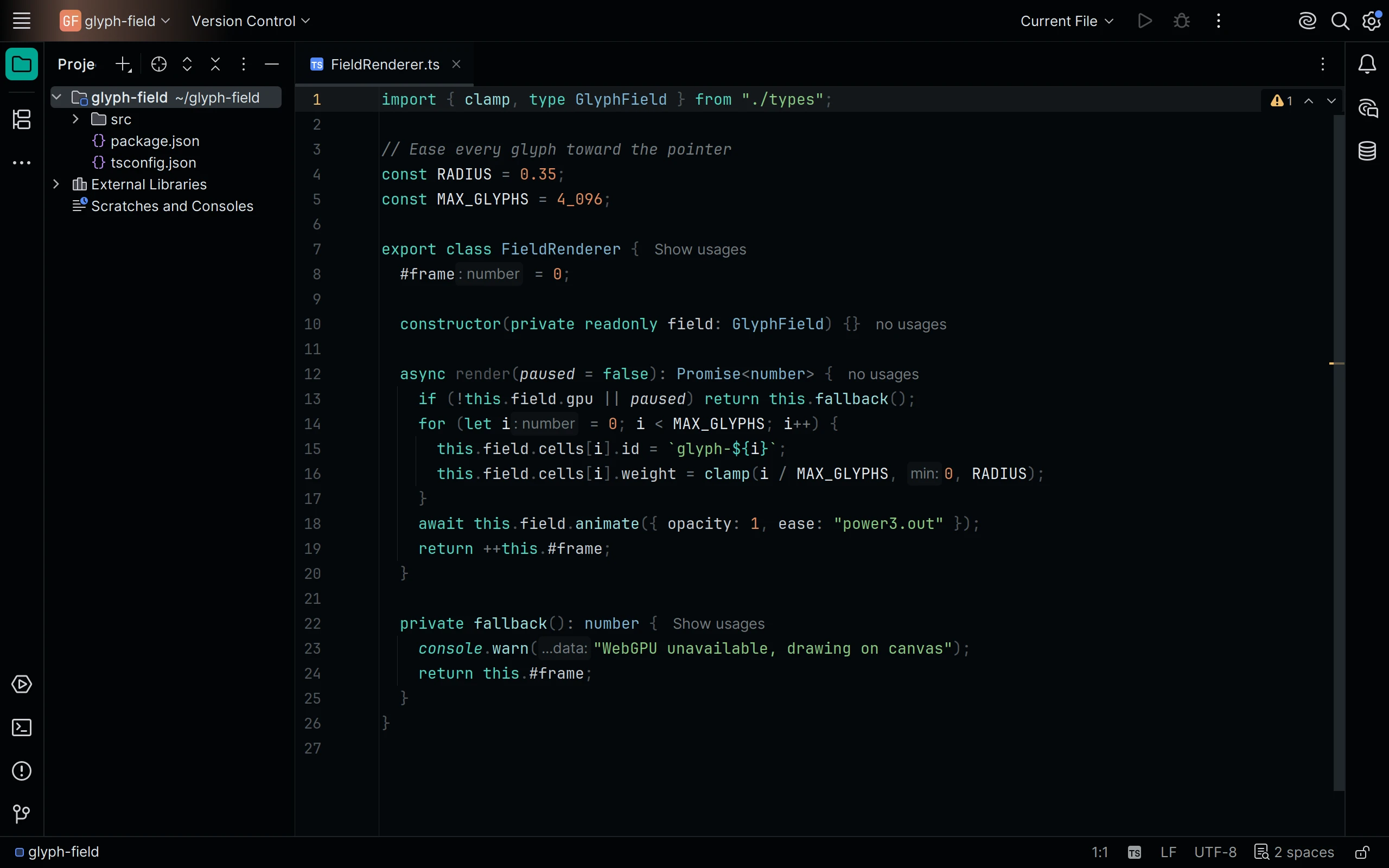
Task: Open IDE settings gear
Action: (x=1372, y=21)
